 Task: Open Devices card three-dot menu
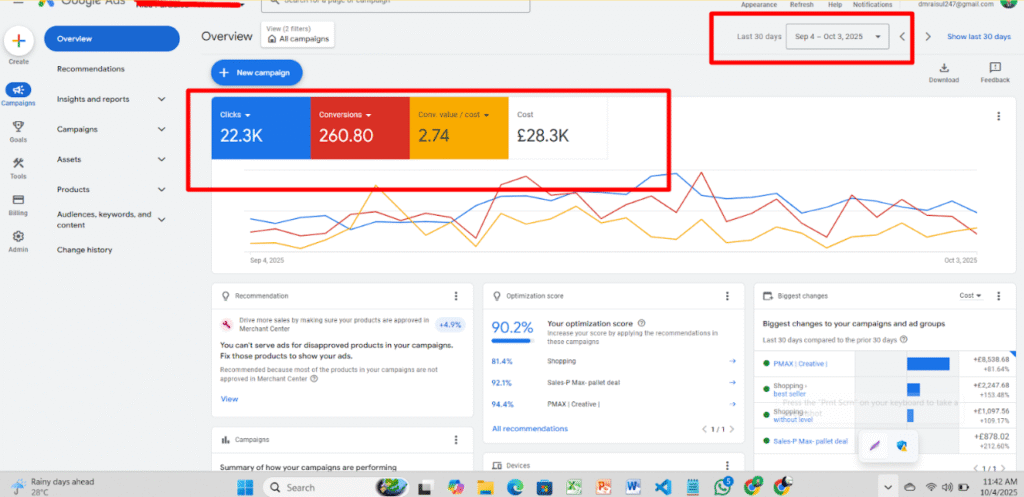click(x=727, y=465)
